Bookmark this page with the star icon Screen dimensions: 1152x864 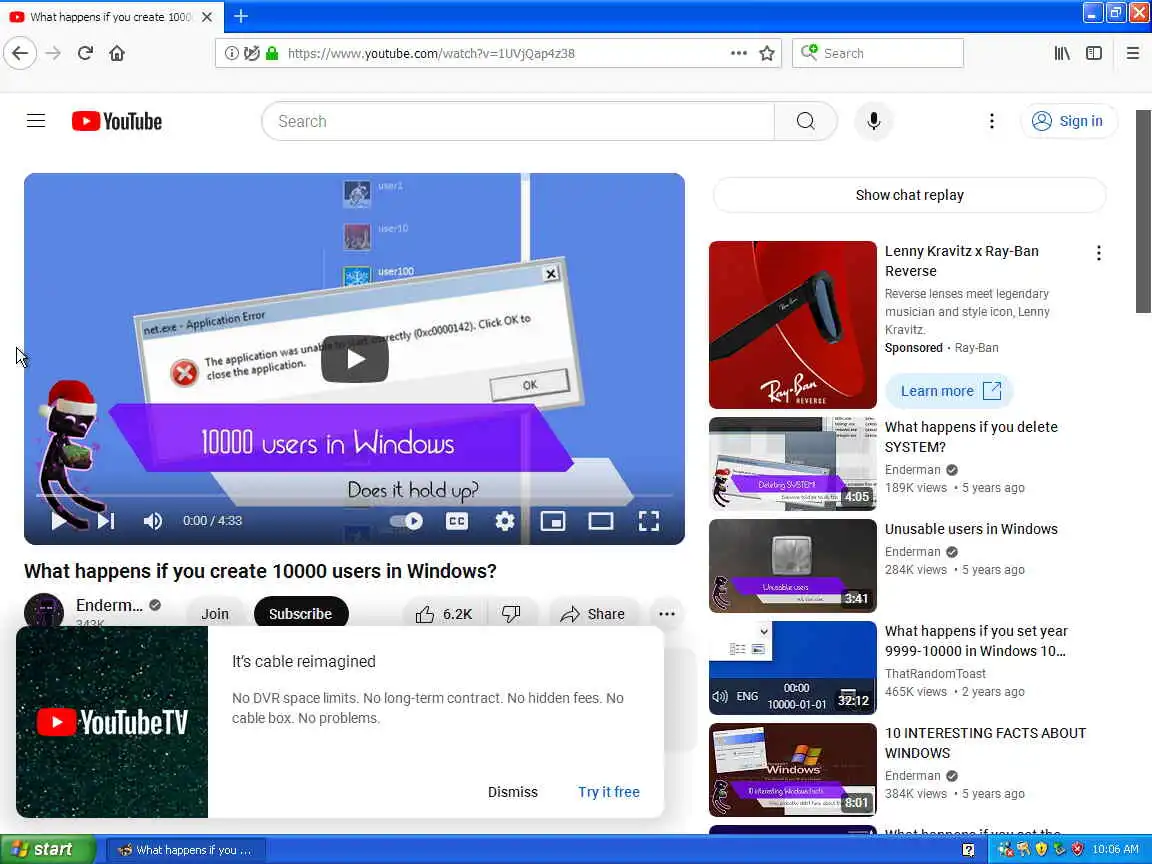click(x=767, y=53)
